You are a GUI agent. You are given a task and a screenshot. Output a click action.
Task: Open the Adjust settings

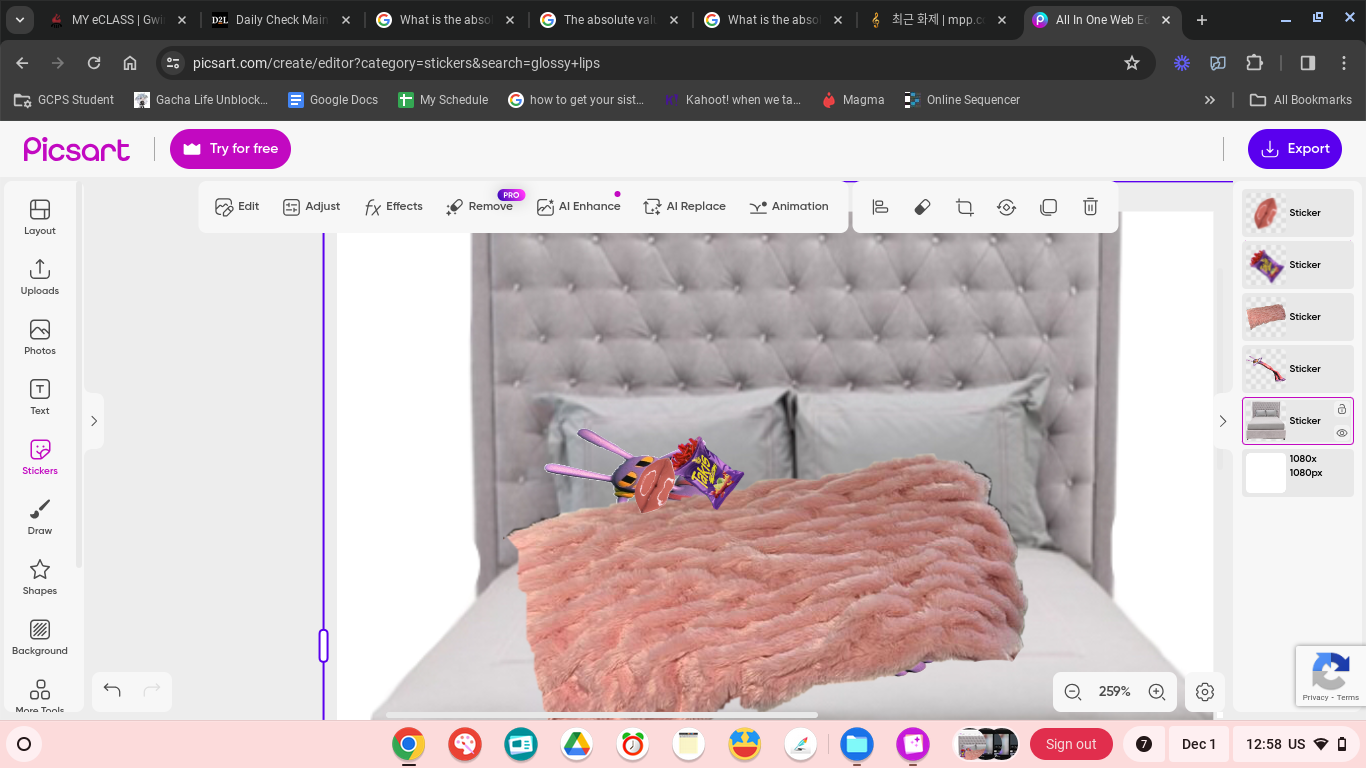[311, 206]
